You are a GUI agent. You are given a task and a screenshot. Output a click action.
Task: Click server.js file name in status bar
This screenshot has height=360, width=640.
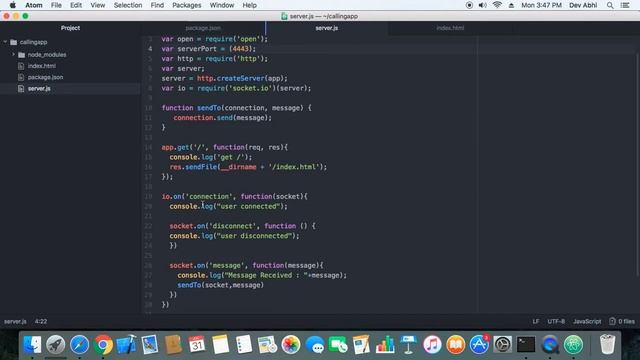(x=15, y=322)
